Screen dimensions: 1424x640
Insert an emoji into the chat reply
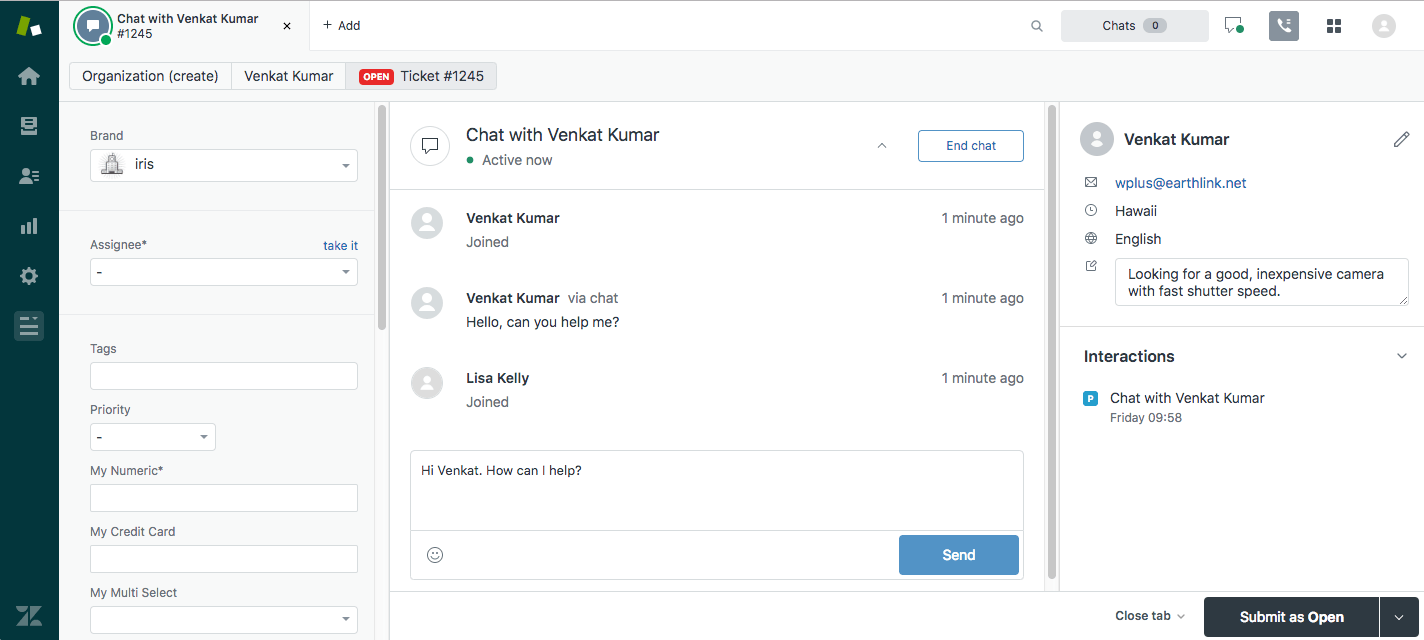click(x=435, y=554)
